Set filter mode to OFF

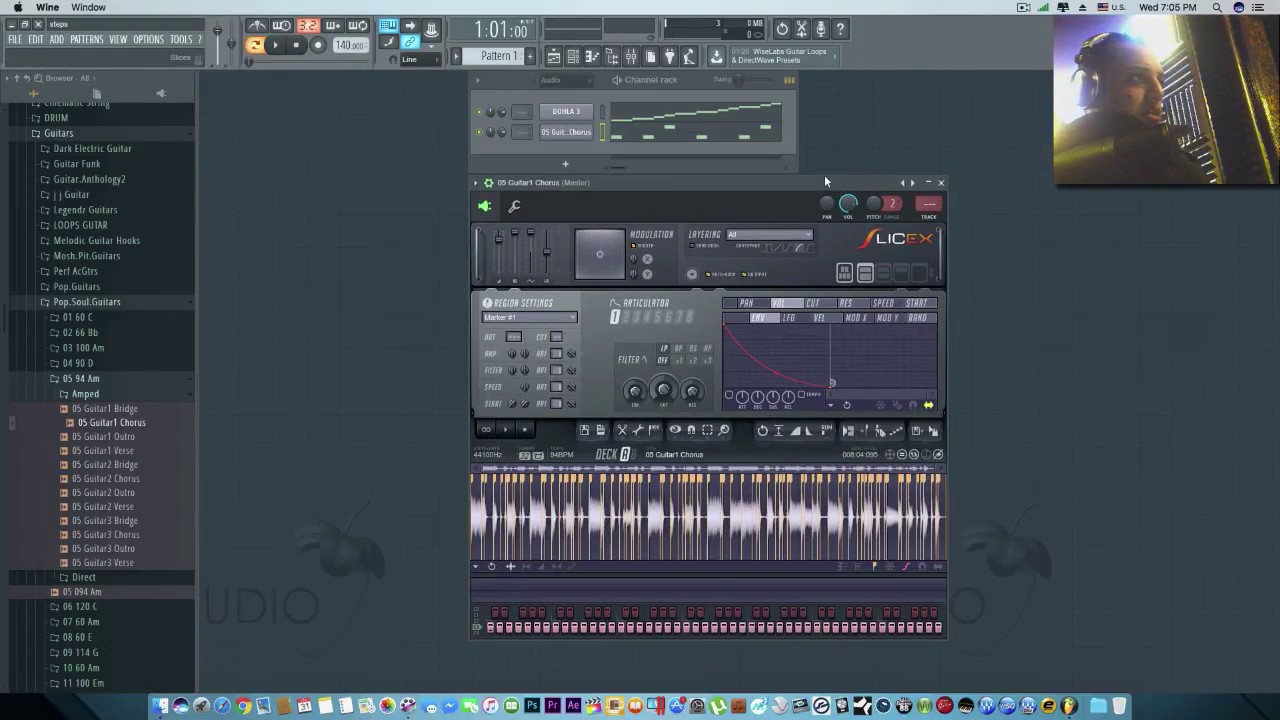click(662, 361)
